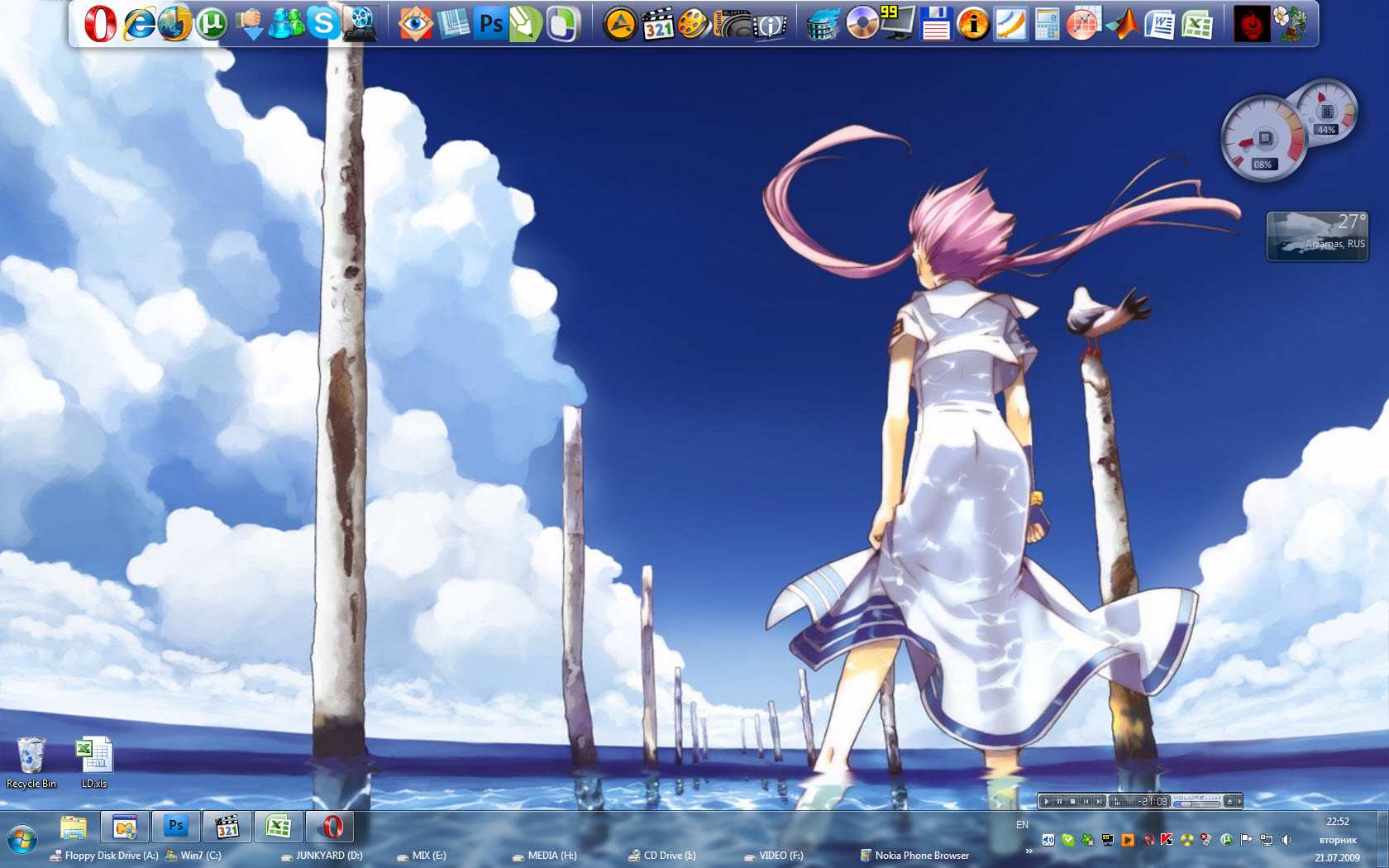
Task: Launch the film reel movie maker icon
Action: pyautogui.click(x=360, y=23)
